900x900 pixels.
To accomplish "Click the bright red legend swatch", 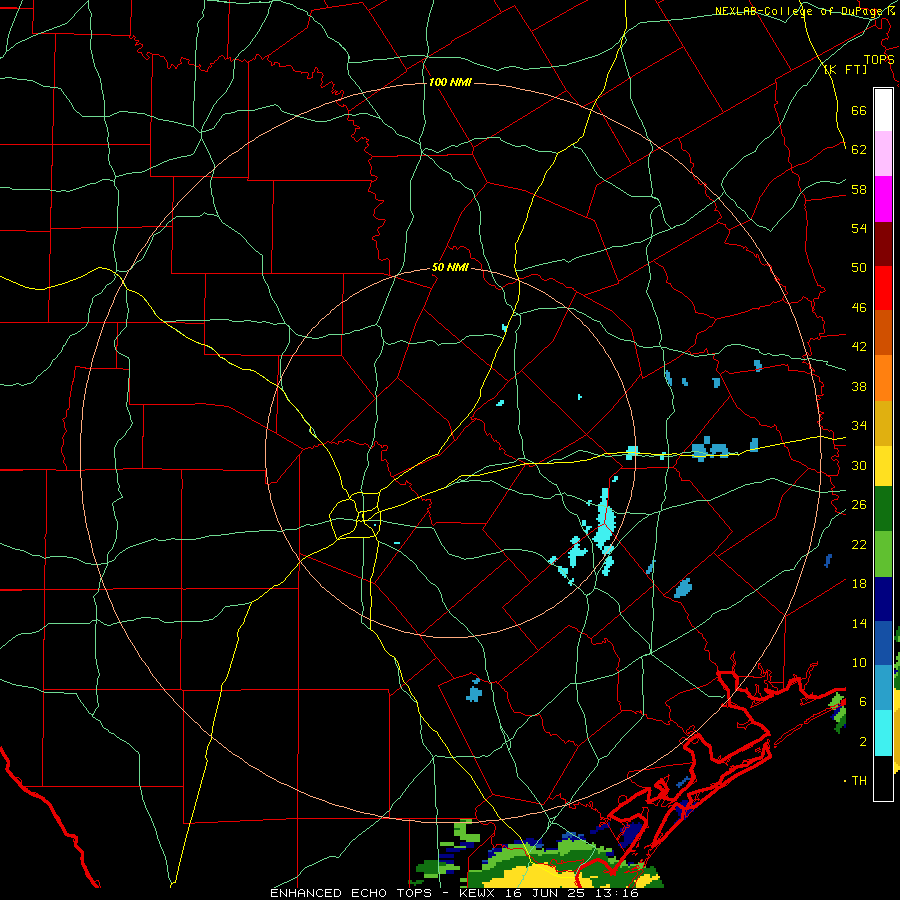I will pyautogui.click(x=883, y=288).
